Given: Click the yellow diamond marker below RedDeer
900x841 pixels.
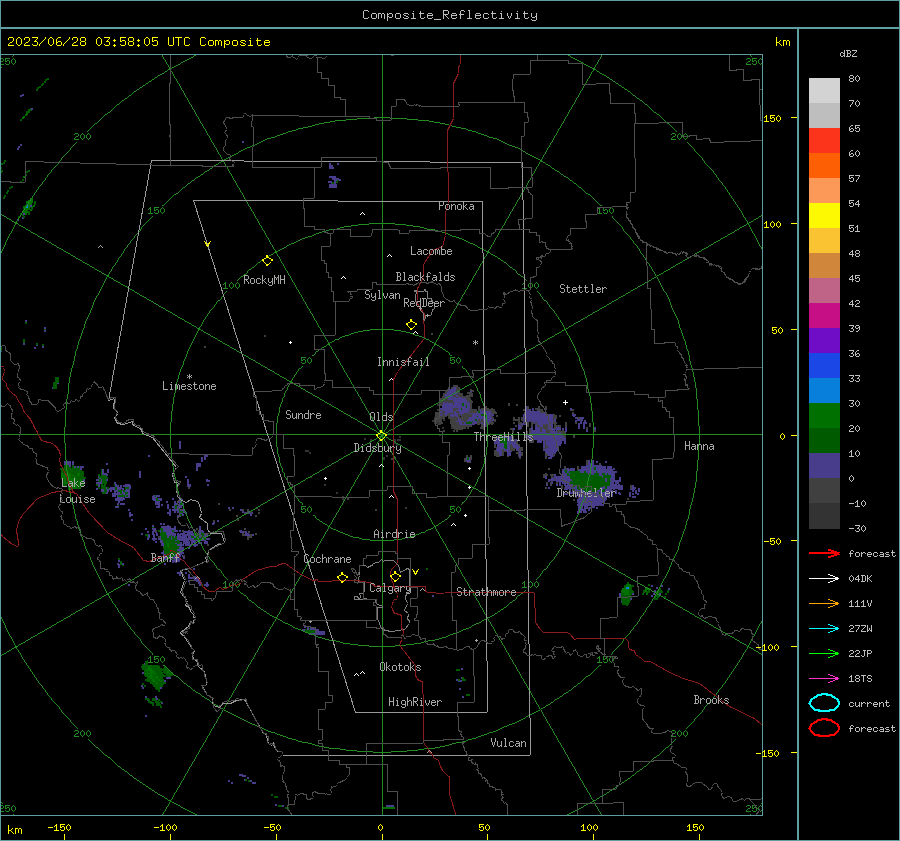Looking at the screenshot, I should click(x=412, y=325).
